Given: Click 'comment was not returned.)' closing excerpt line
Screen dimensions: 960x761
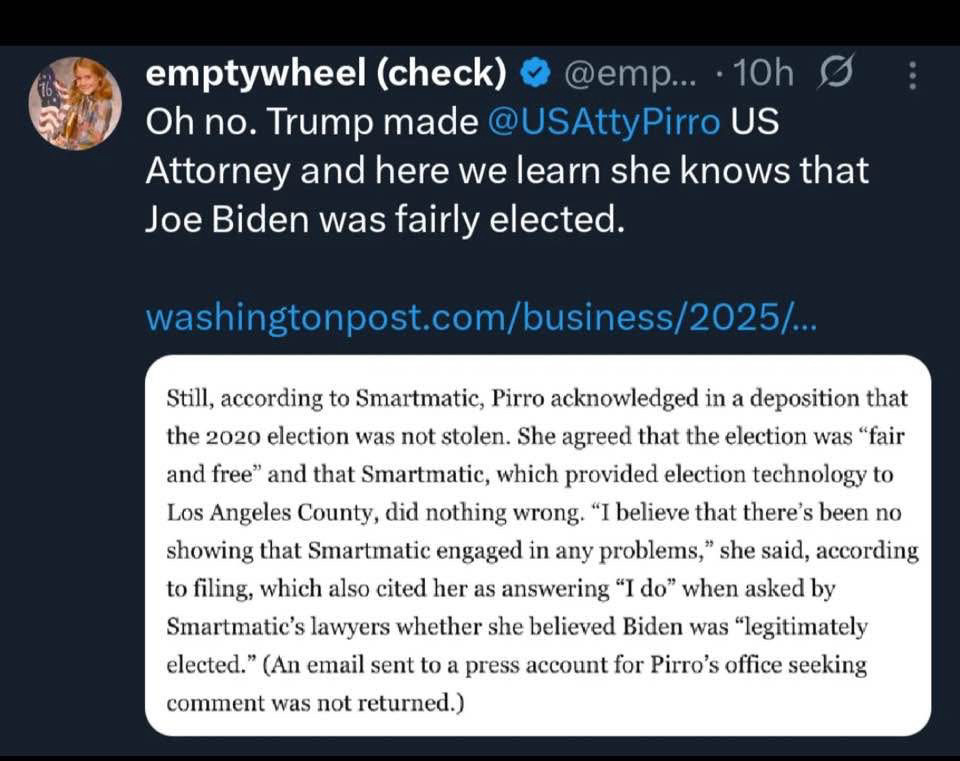Looking at the screenshot, I should [315, 703].
